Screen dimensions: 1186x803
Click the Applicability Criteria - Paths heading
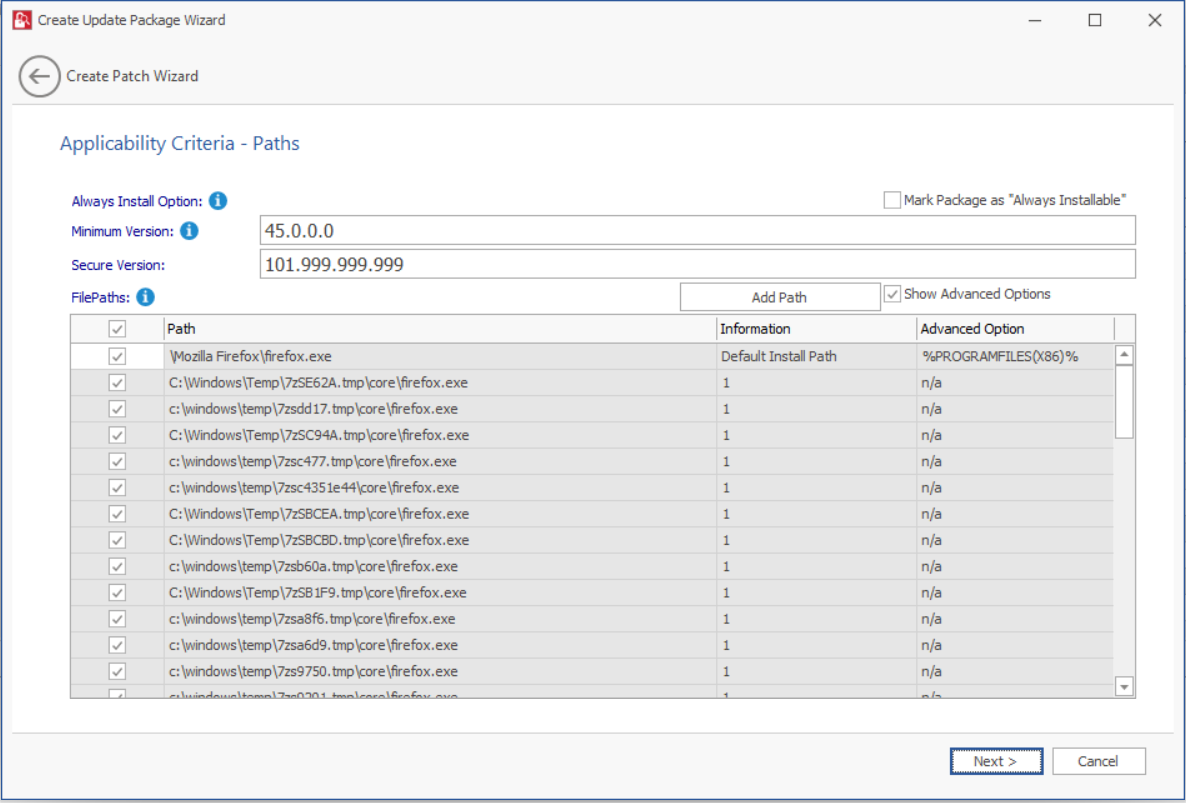click(x=180, y=144)
